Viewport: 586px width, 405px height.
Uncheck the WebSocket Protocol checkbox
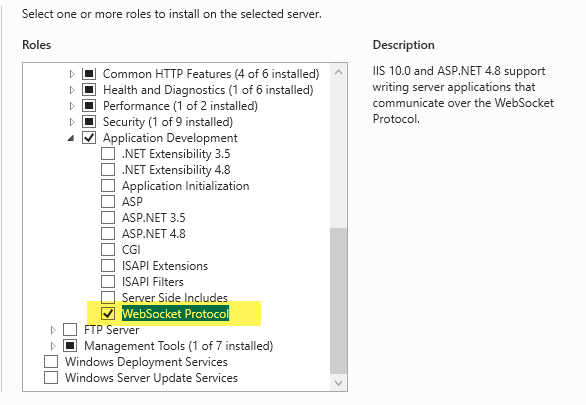108,313
